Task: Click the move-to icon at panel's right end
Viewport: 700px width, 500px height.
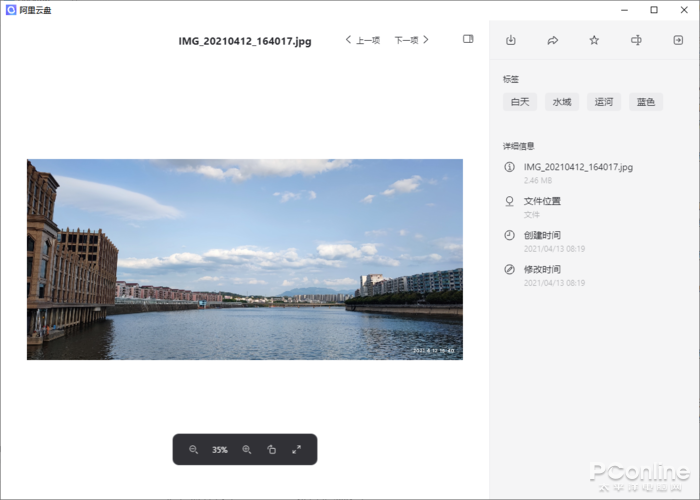Action: click(678, 40)
